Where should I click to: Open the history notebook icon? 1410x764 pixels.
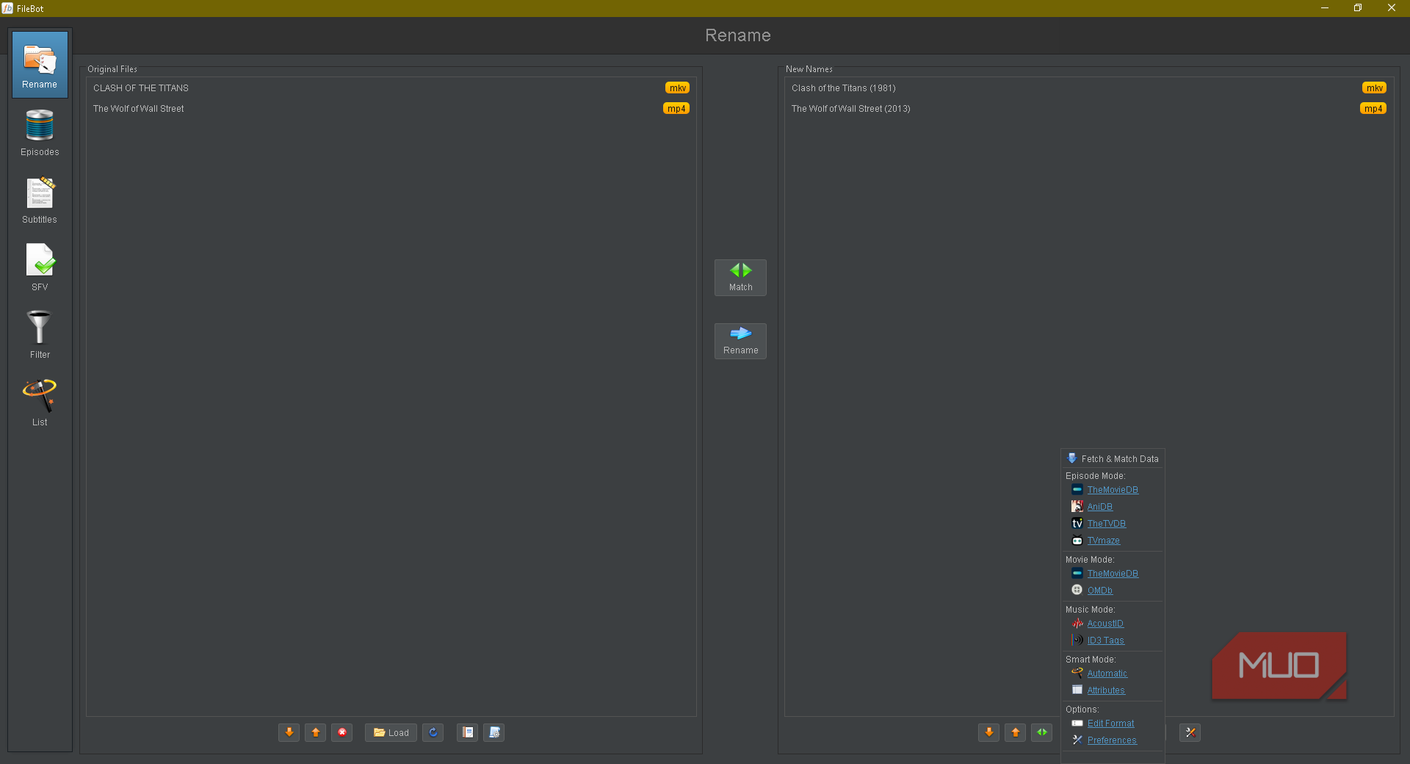tap(467, 733)
